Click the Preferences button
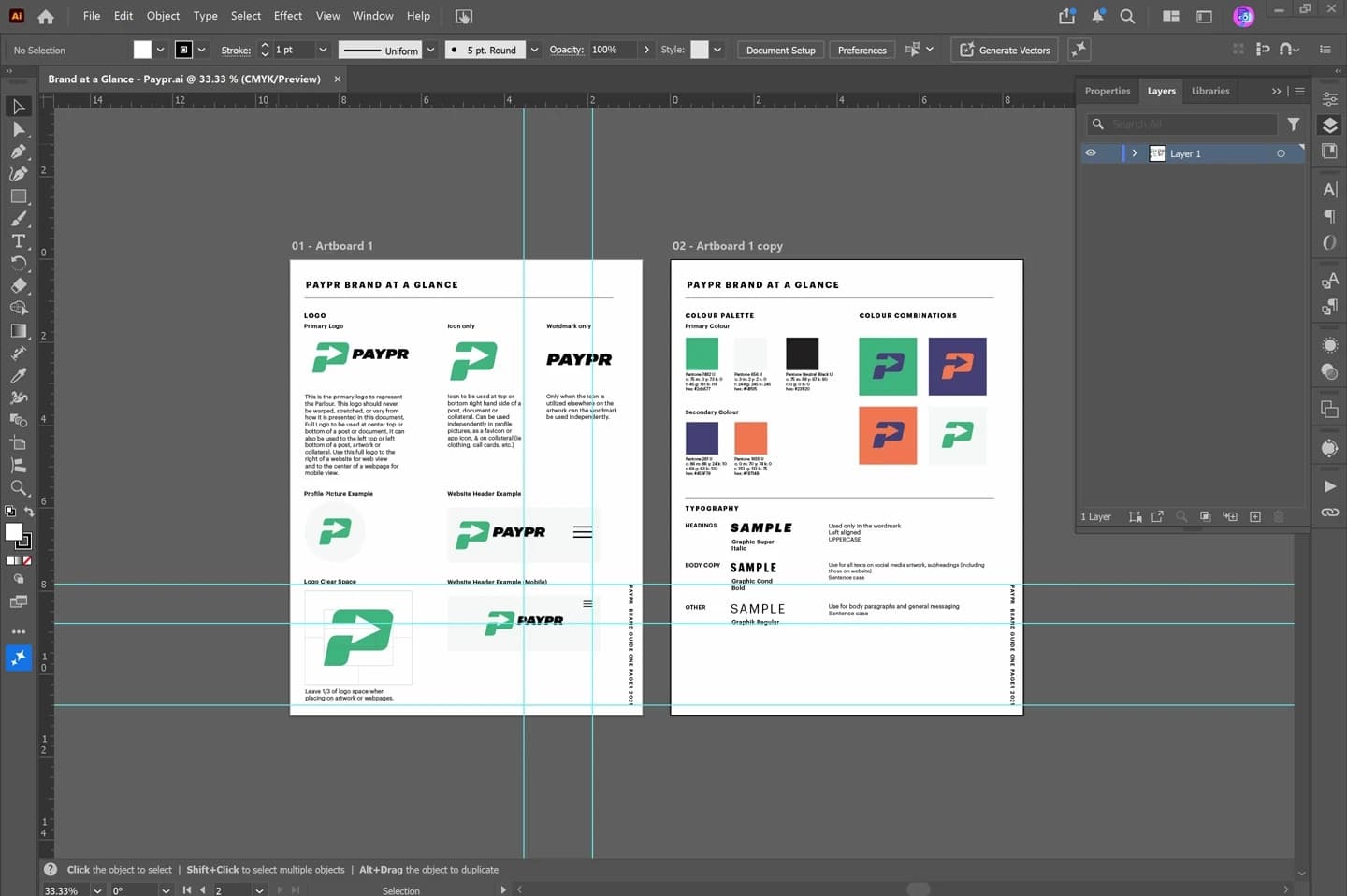The width and height of the screenshot is (1347, 896). coord(862,50)
